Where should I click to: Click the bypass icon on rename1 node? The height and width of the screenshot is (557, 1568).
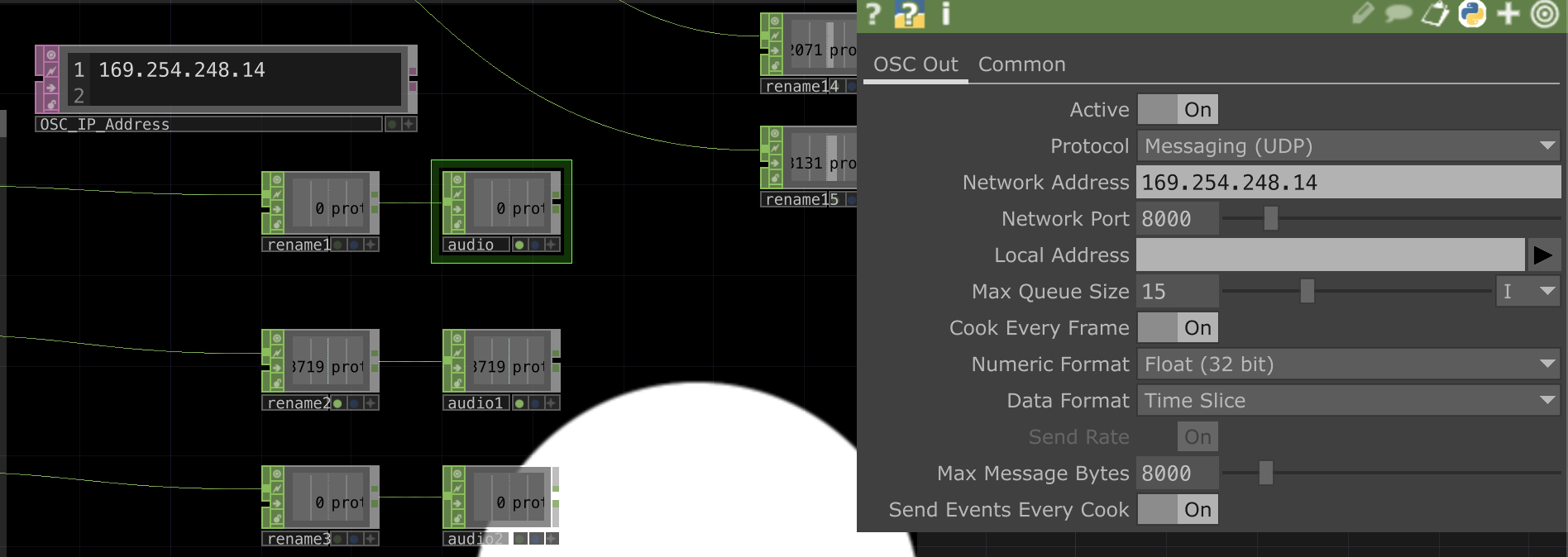tap(276, 194)
